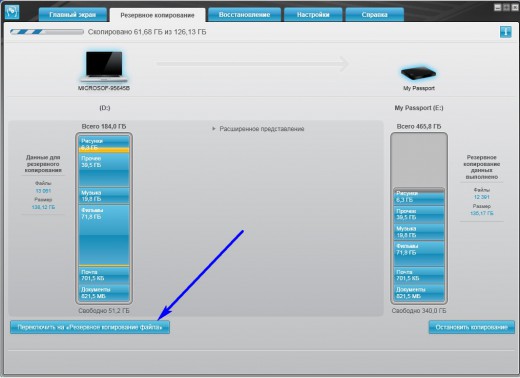Close the backup application window

tap(515, 7)
